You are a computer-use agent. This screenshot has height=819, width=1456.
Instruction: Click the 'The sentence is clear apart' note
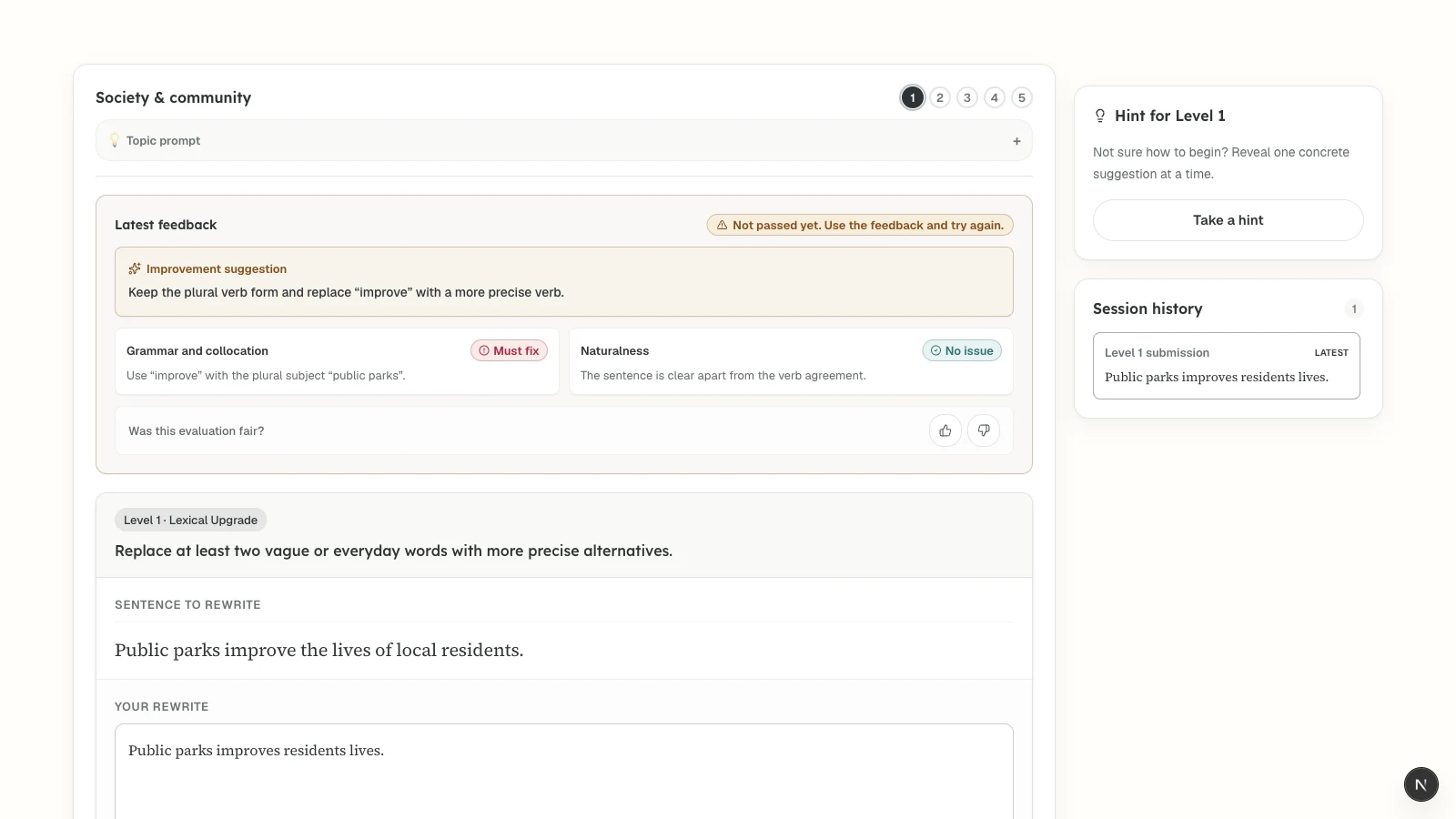(x=723, y=375)
